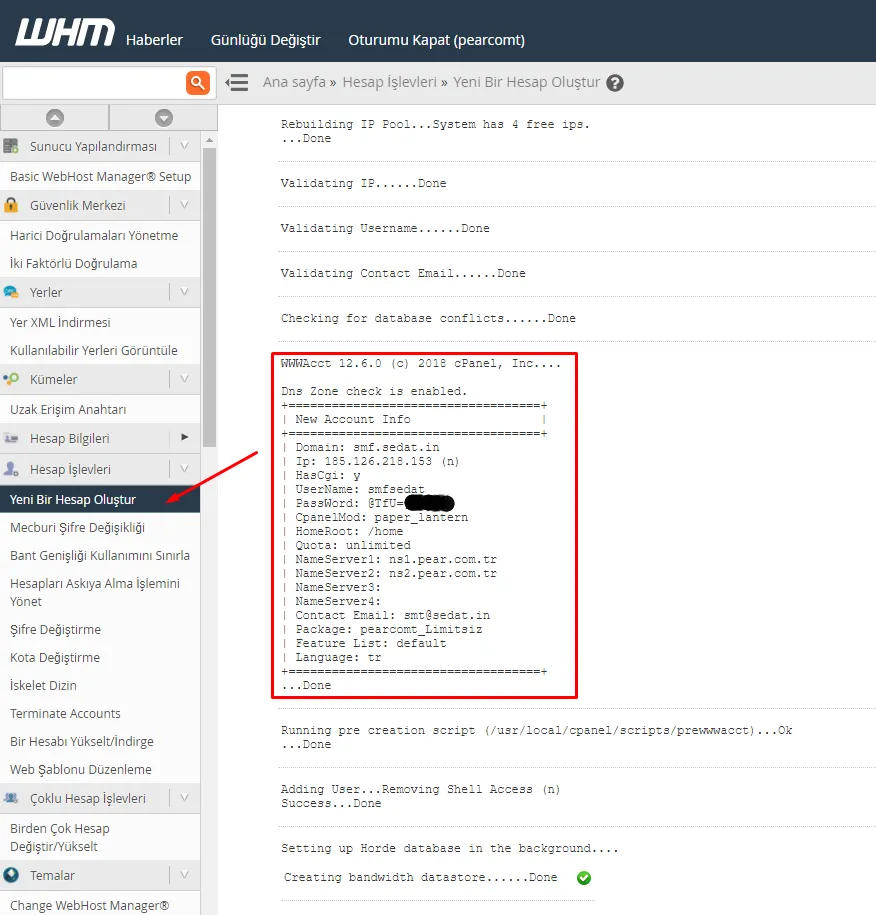Click the Domain: smf.sedat.in line
This screenshot has height=915, width=876.
(x=367, y=448)
